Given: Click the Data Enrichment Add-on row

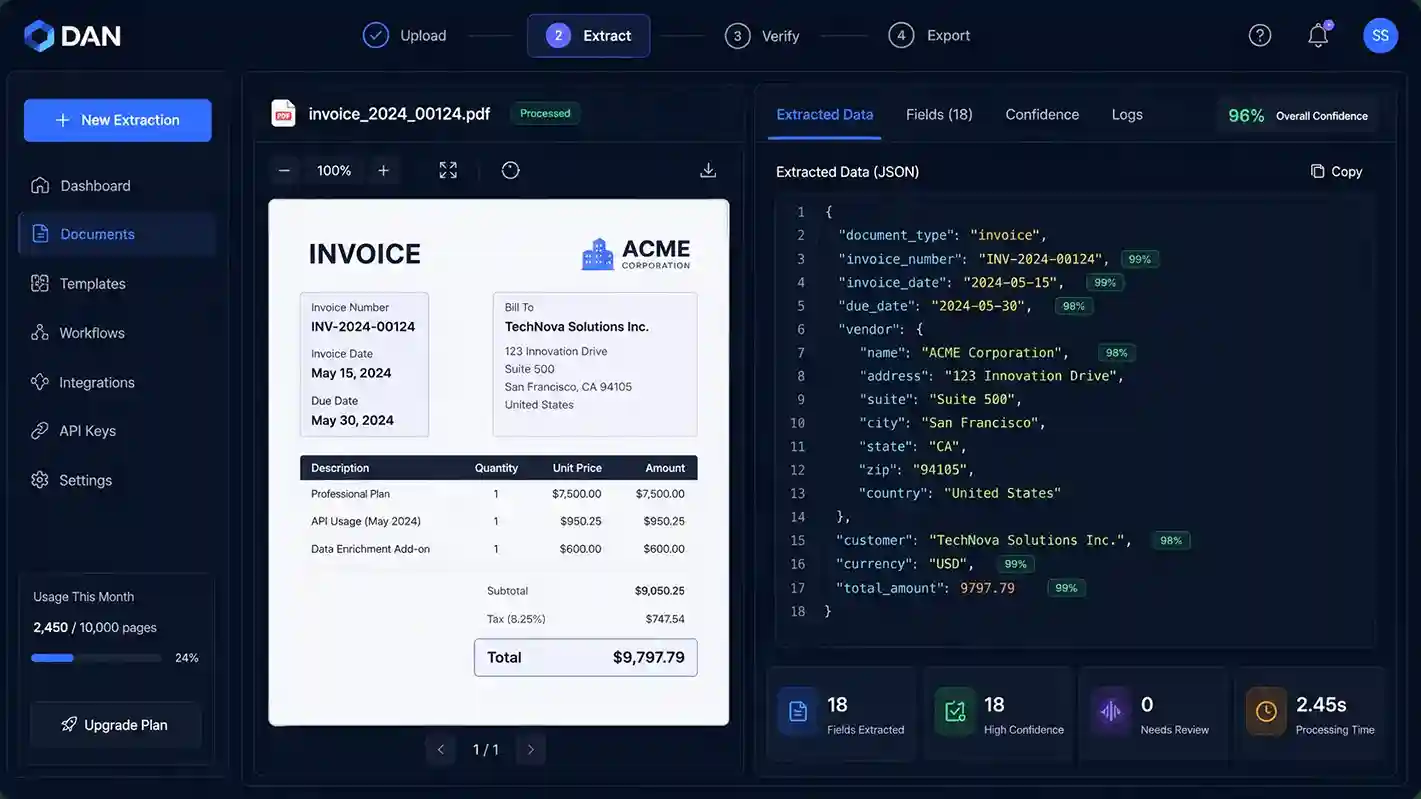Looking at the screenshot, I should (x=498, y=549).
